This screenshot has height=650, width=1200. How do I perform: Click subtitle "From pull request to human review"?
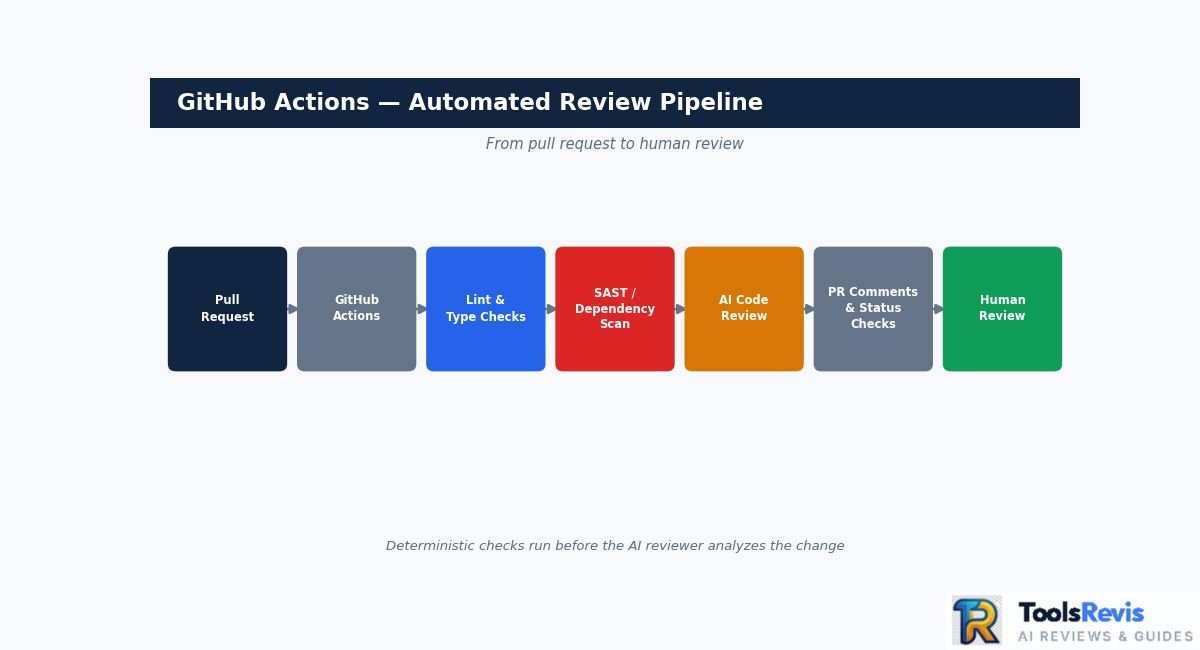[x=615, y=144]
